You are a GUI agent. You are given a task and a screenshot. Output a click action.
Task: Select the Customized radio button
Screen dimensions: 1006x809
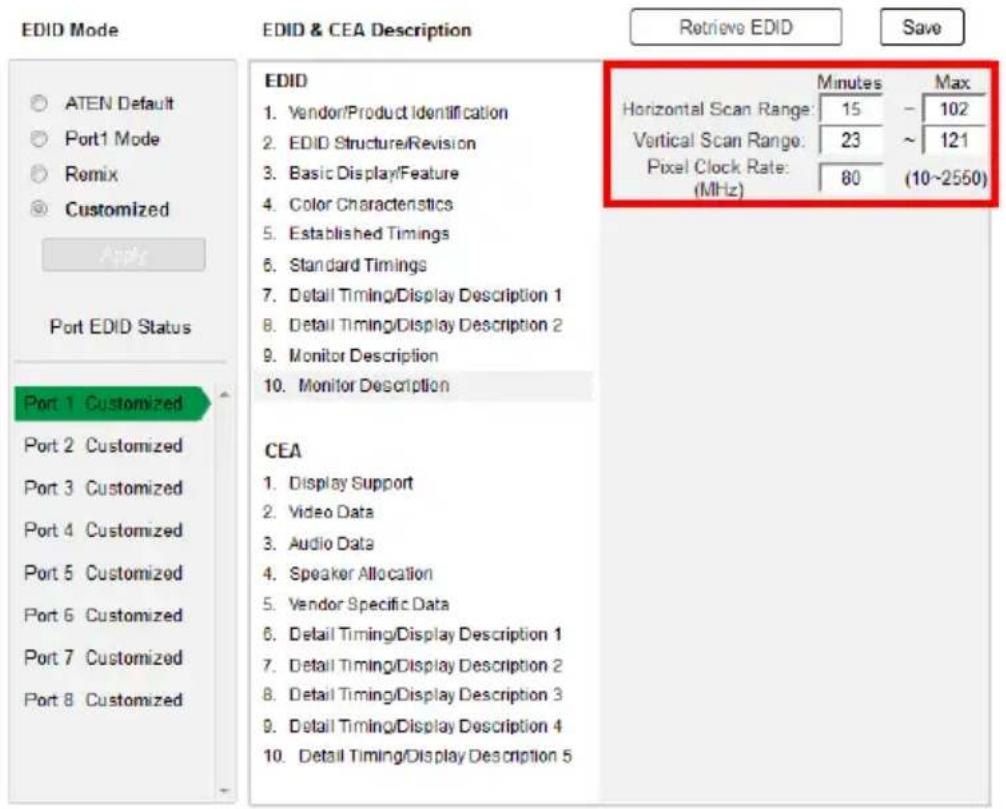39,209
